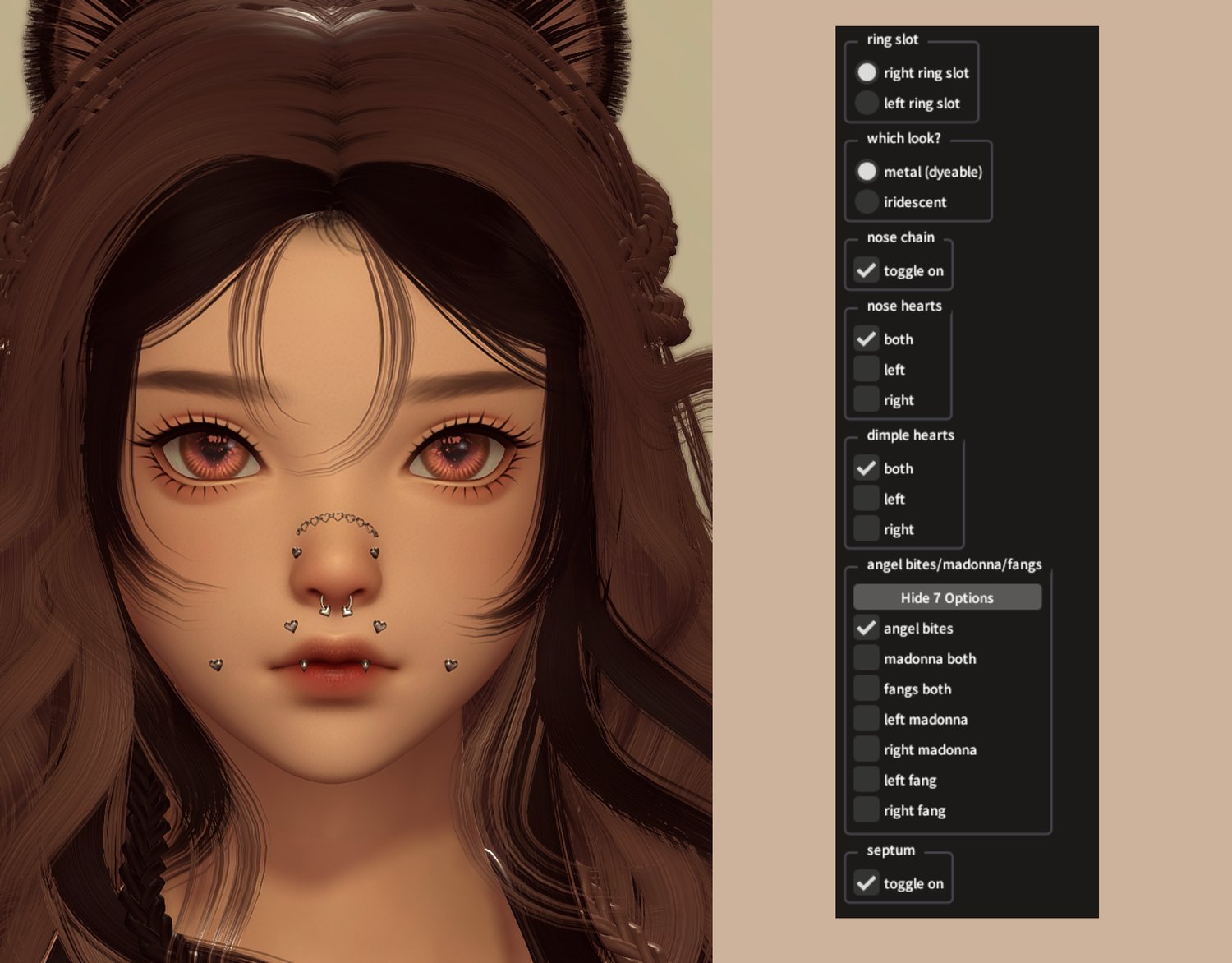
Task: Click the 'ring slot' group label
Action: (893, 39)
